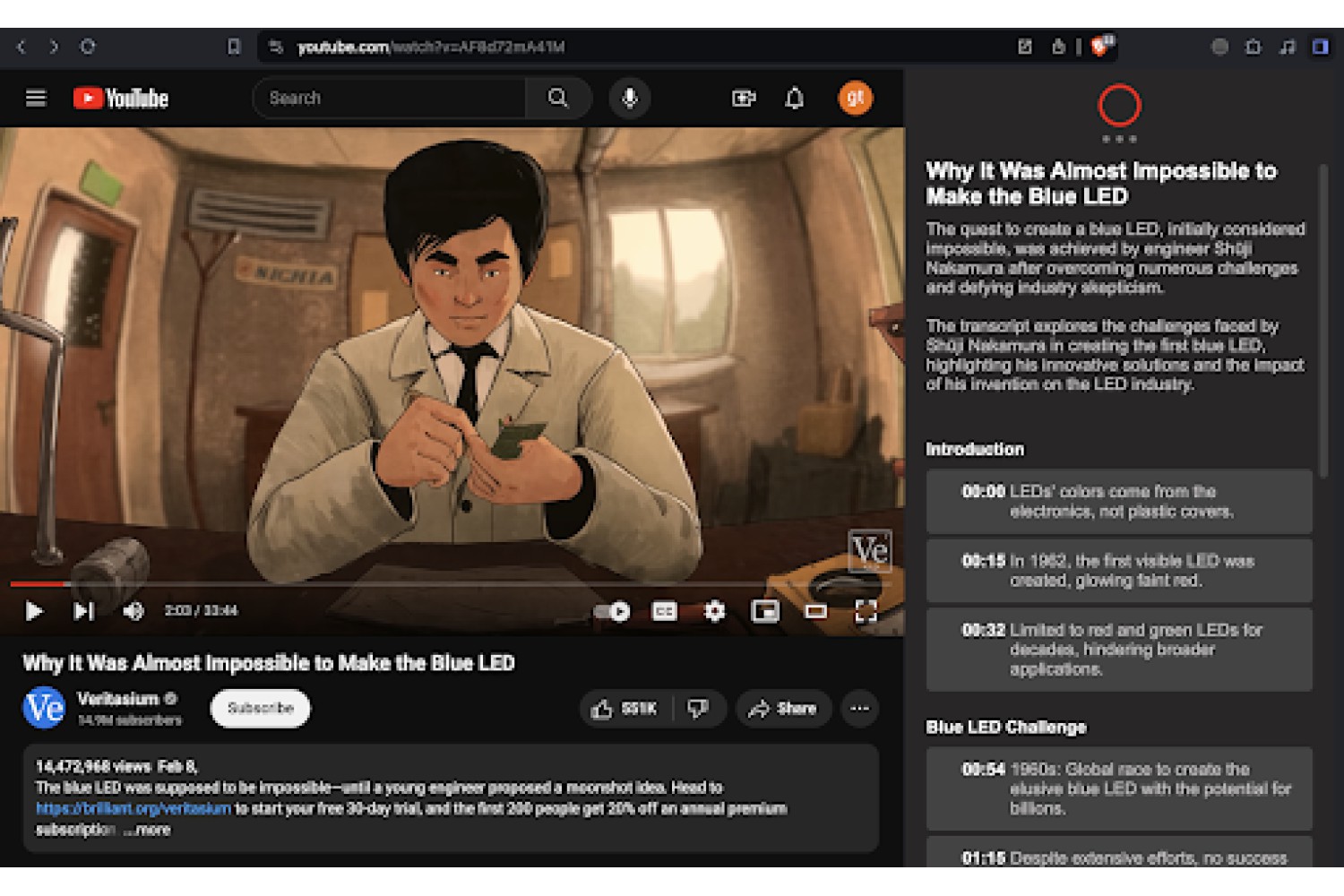Viewport: 1344px width, 896px height.
Task: Open the YouTube hamburger guide menu
Action: [36, 98]
